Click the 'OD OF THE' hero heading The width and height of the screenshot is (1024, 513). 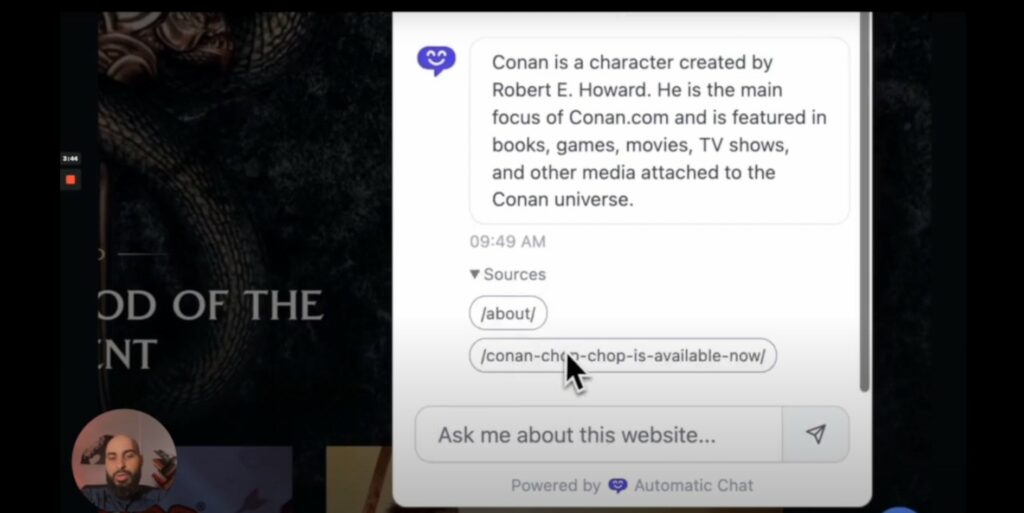pos(210,305)
